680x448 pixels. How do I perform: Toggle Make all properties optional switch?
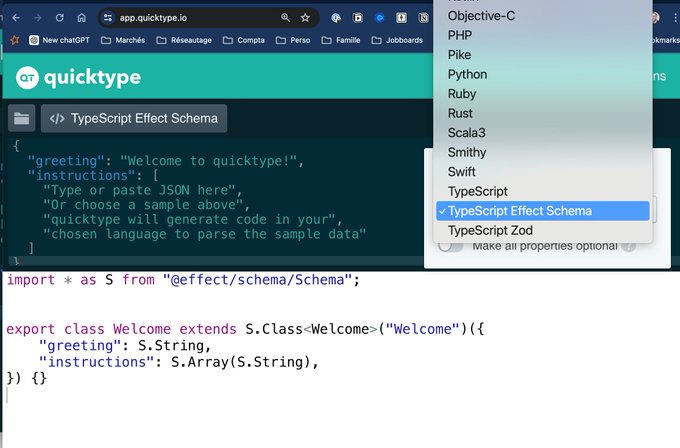pos(450,246)
